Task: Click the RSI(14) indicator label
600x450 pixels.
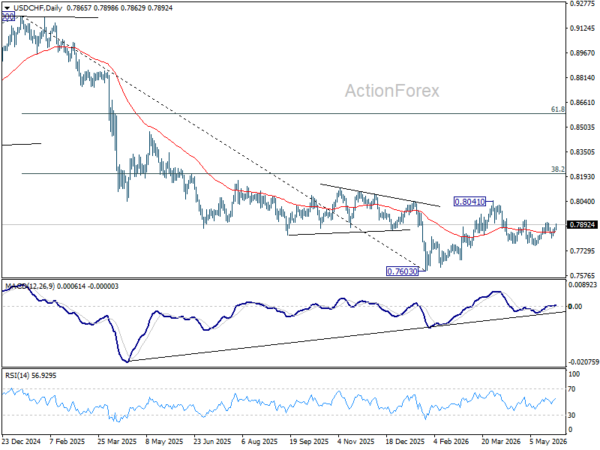Action: 17,376
